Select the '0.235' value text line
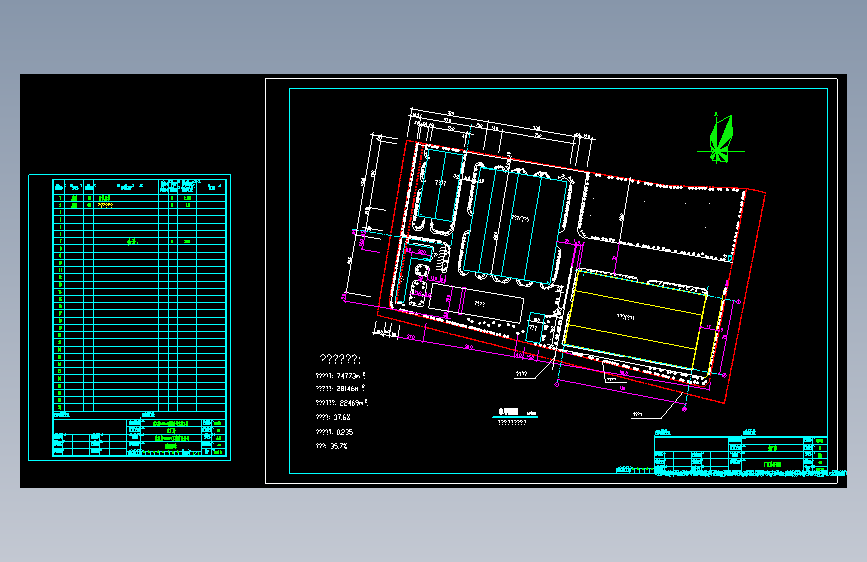 click(x=334, y=432)
